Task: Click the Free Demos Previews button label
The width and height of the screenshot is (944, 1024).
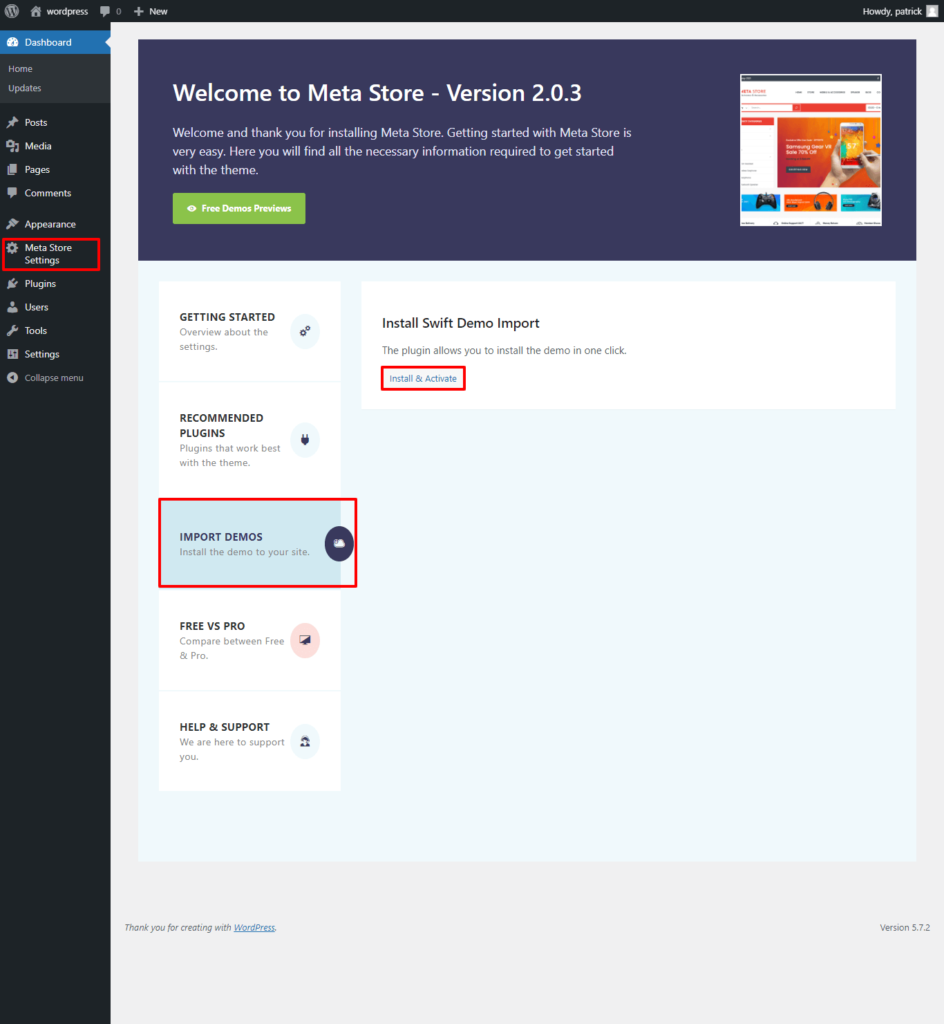Action: (x=246, y=208)
